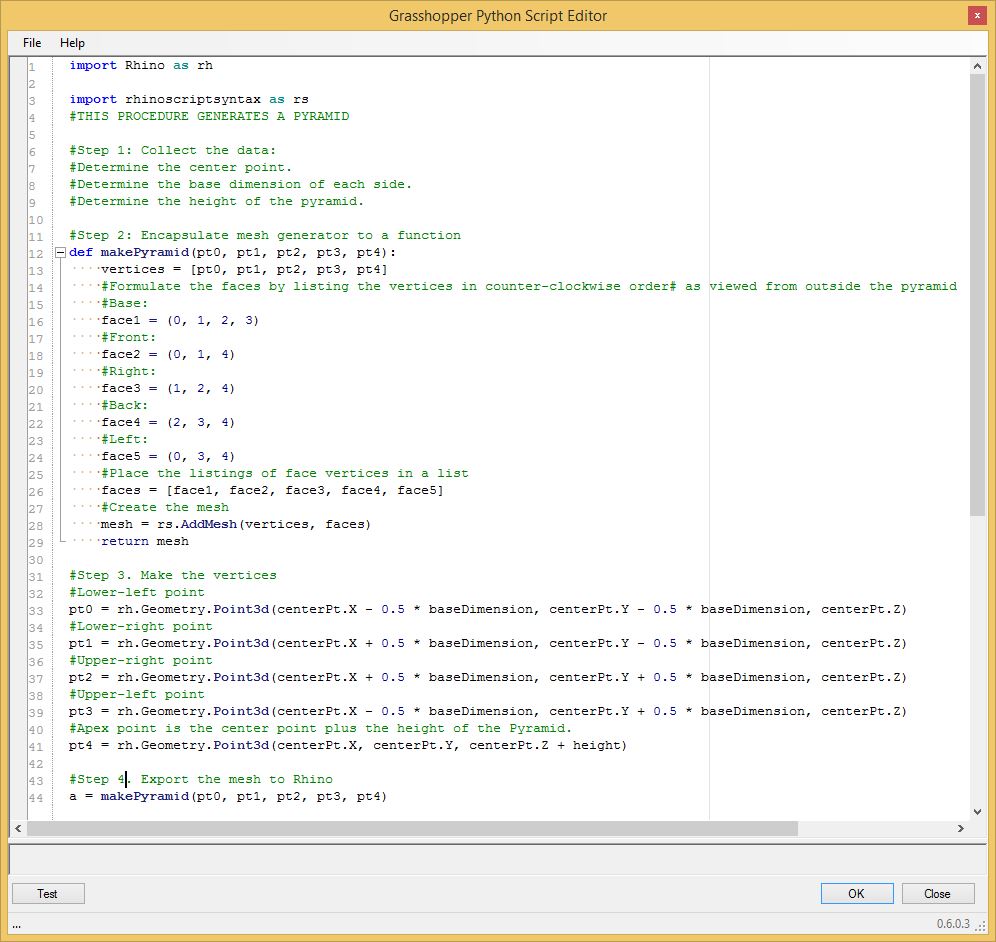Image resolution: width=996 pixels, height=942 pixels.
Task: Click '#Determine the height of the pyramid.' comment
Action: click(217, 201)
